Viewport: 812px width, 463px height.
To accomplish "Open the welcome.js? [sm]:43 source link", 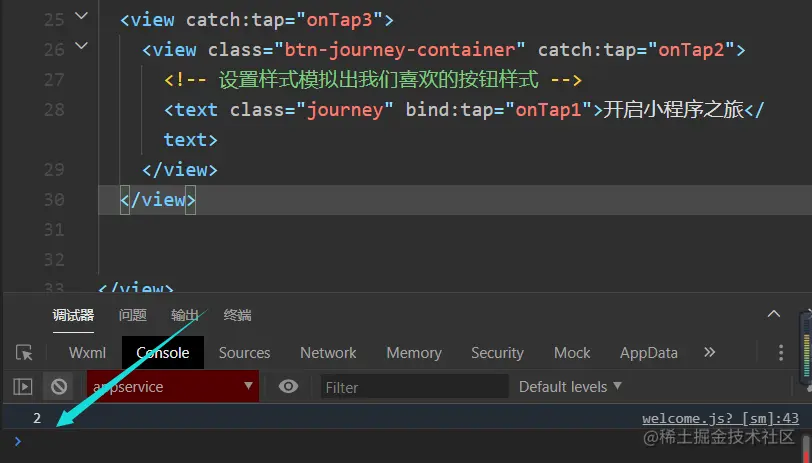I will (x=720, y=418).
